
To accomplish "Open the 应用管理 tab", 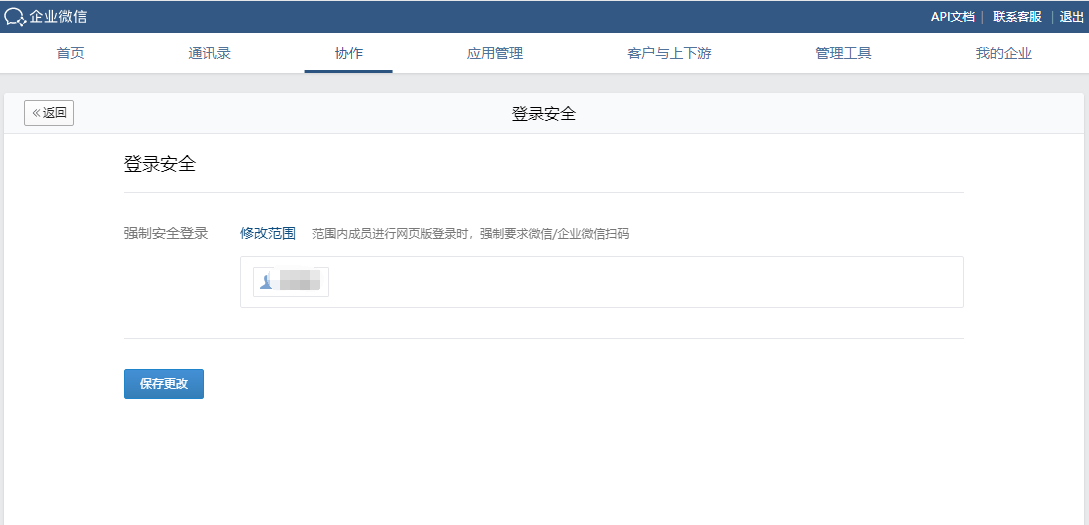I will pyautogui.click(x=495, y=53).
